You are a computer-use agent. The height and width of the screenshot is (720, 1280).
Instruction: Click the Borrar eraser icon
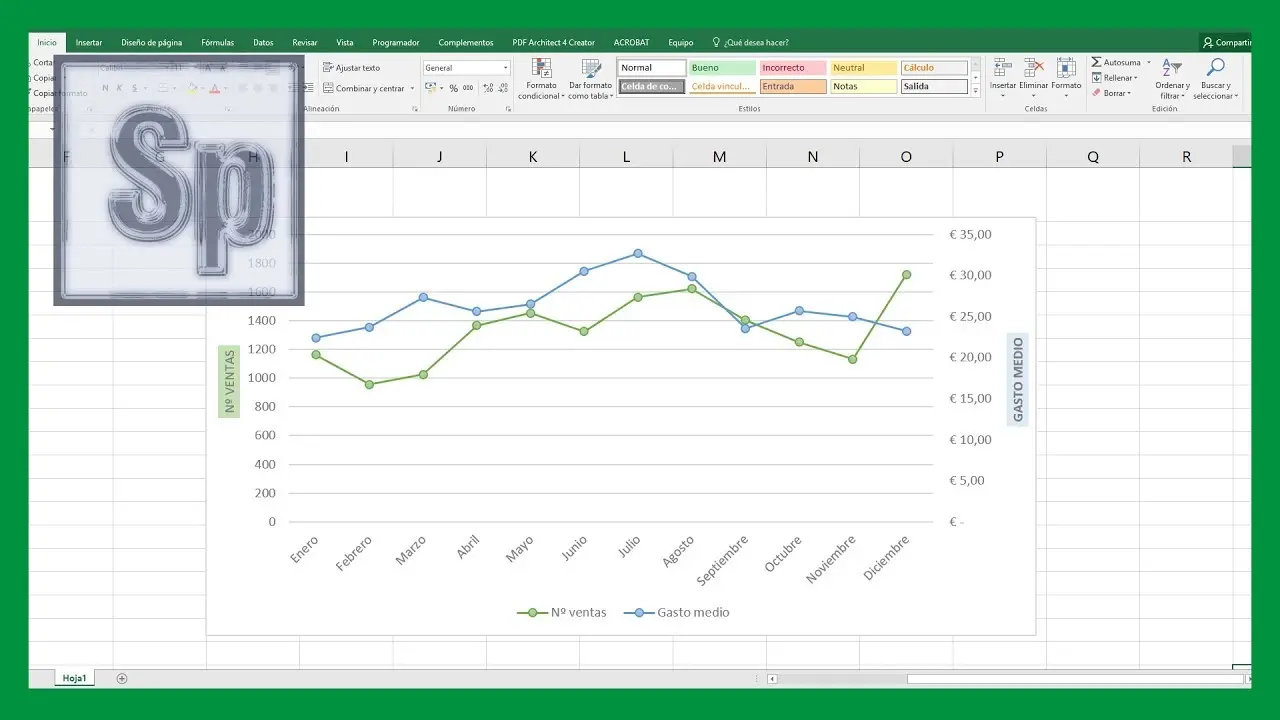tap(1095, 92)
